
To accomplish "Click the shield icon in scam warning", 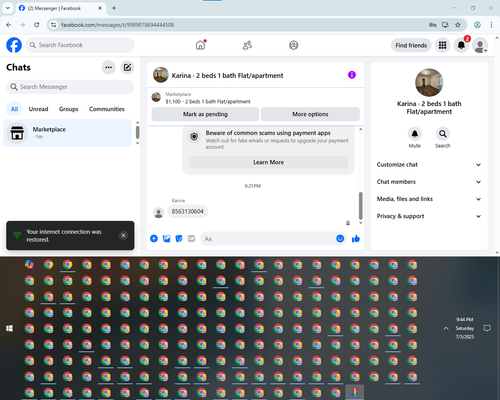I will pos(194,136).
